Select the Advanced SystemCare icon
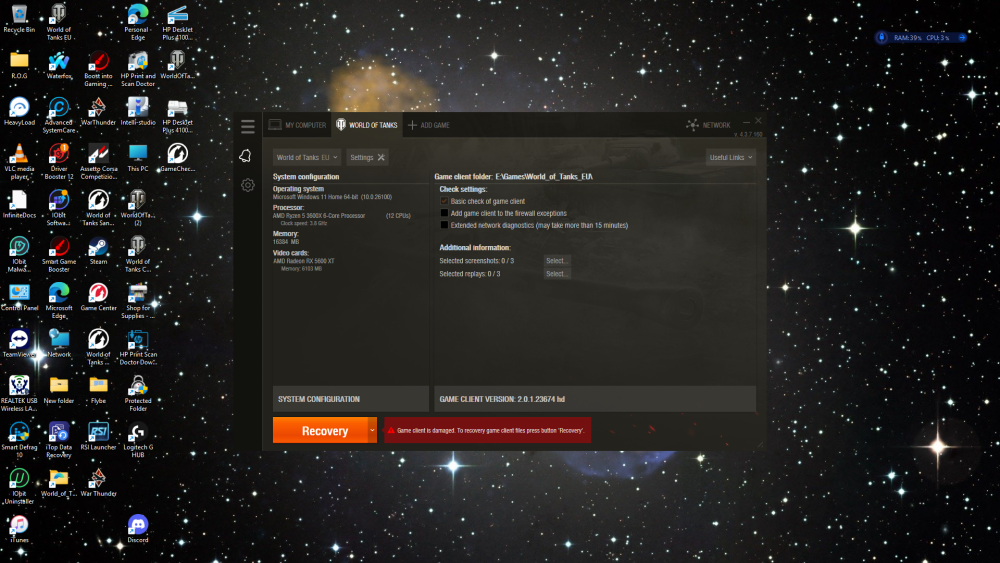Screen dimensions: 1000x563 point(59,115)
